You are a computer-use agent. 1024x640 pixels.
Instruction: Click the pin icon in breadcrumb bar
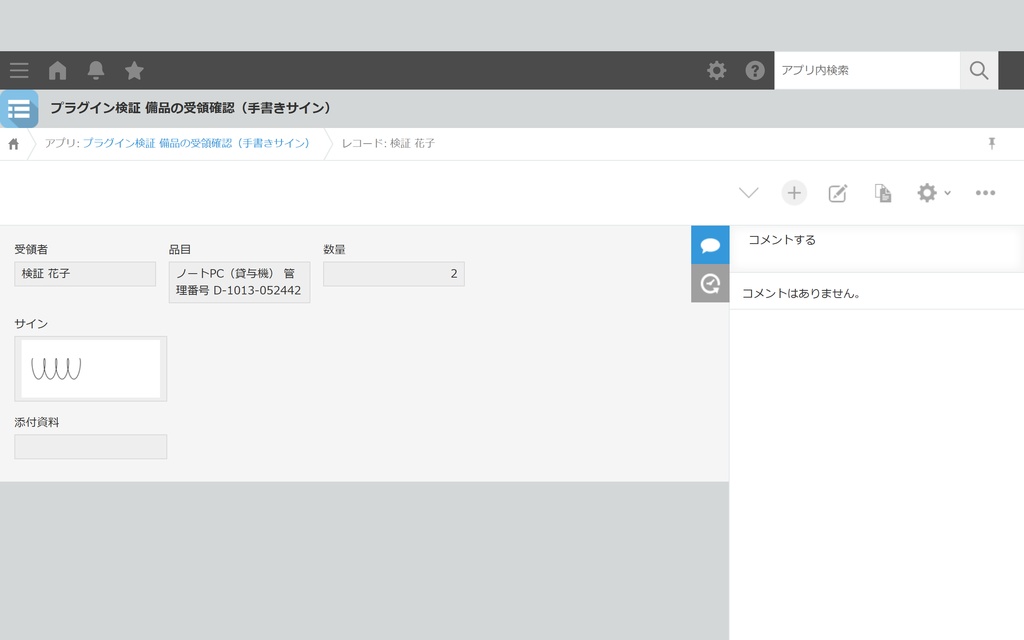pos(991,144)
